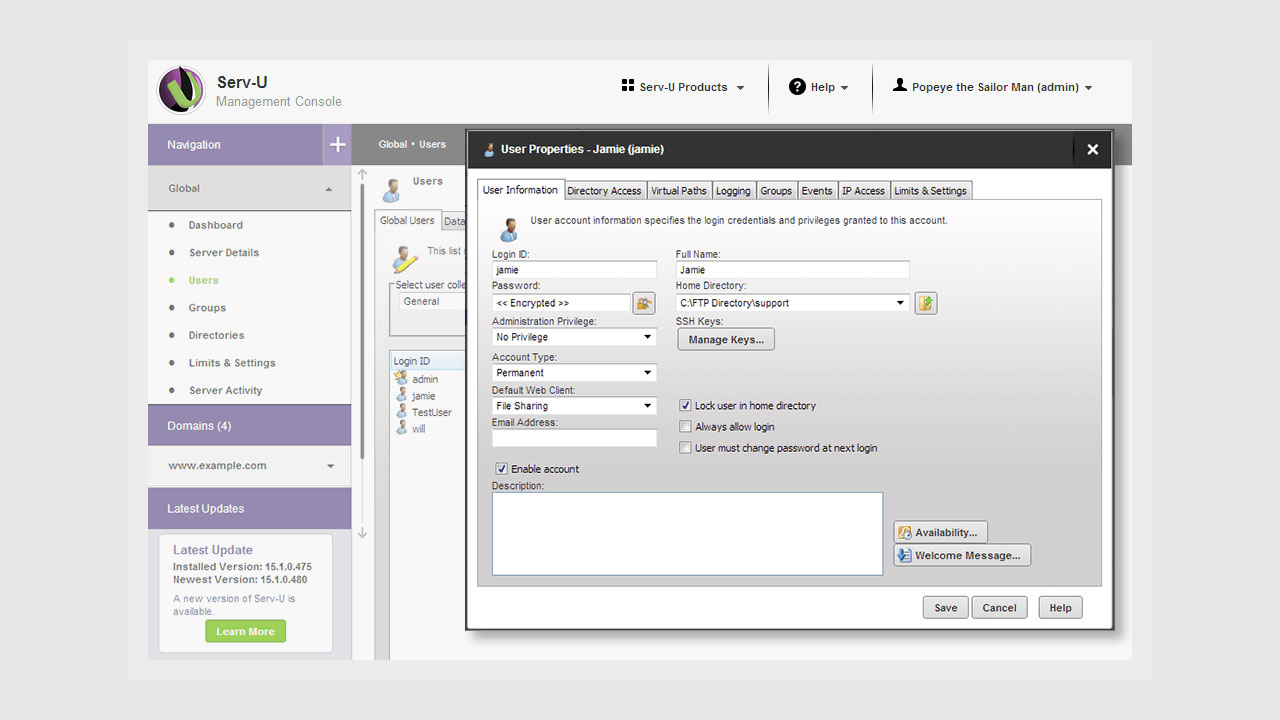Screen dimensions: 1280x720
Task: Click the browse icon next to Home Directory
Action: 926,303
